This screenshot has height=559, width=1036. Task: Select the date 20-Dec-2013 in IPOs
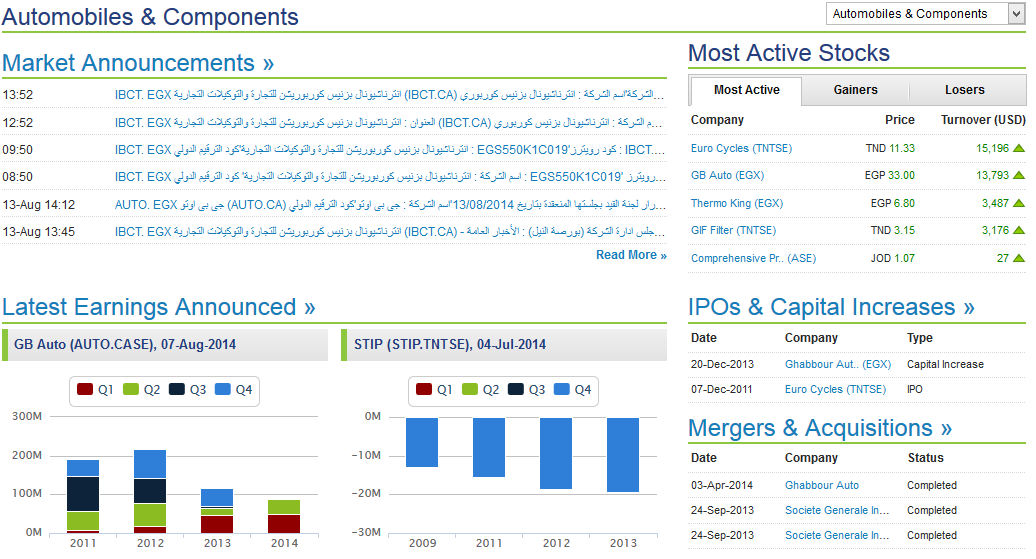[722, 364]
